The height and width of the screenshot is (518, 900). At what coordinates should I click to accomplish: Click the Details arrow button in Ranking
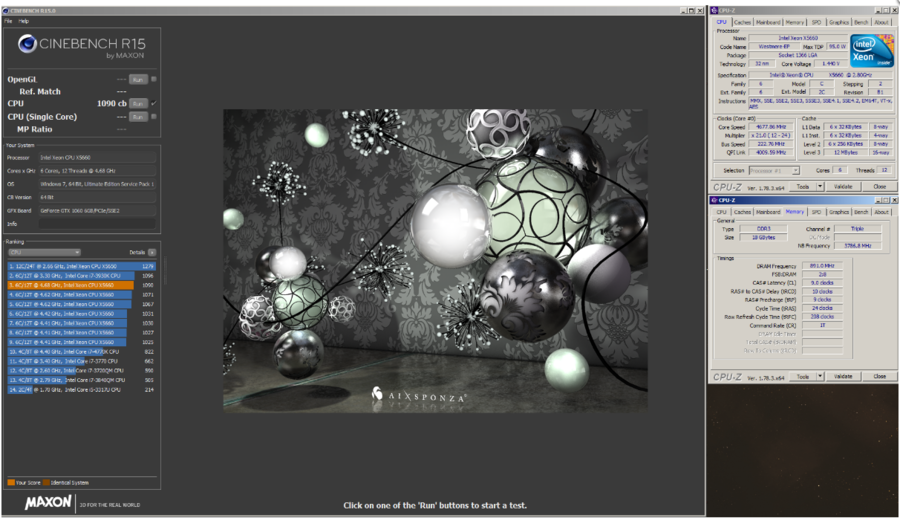click(152, 252)
